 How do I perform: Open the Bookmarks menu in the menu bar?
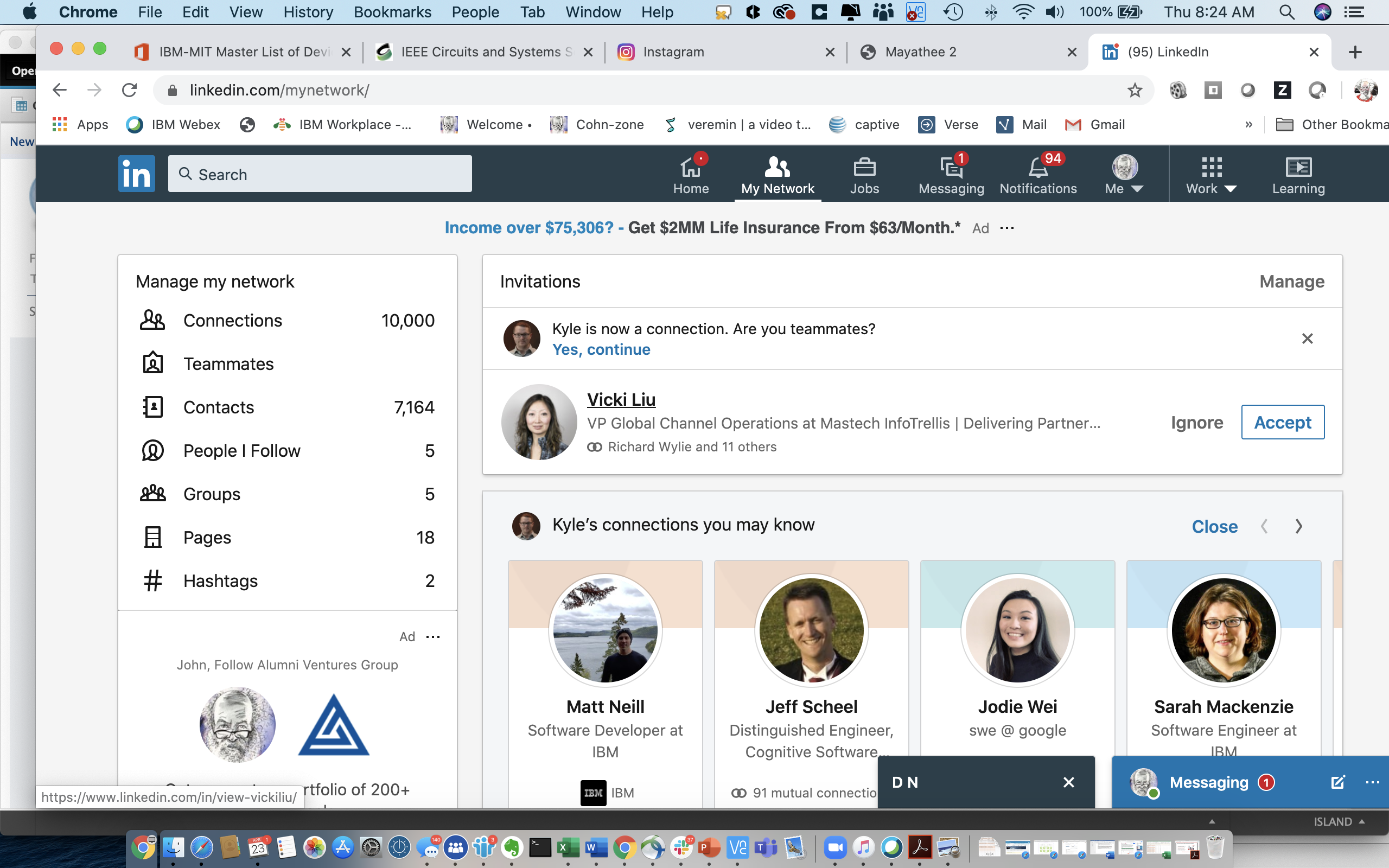[x=392, y=11]
